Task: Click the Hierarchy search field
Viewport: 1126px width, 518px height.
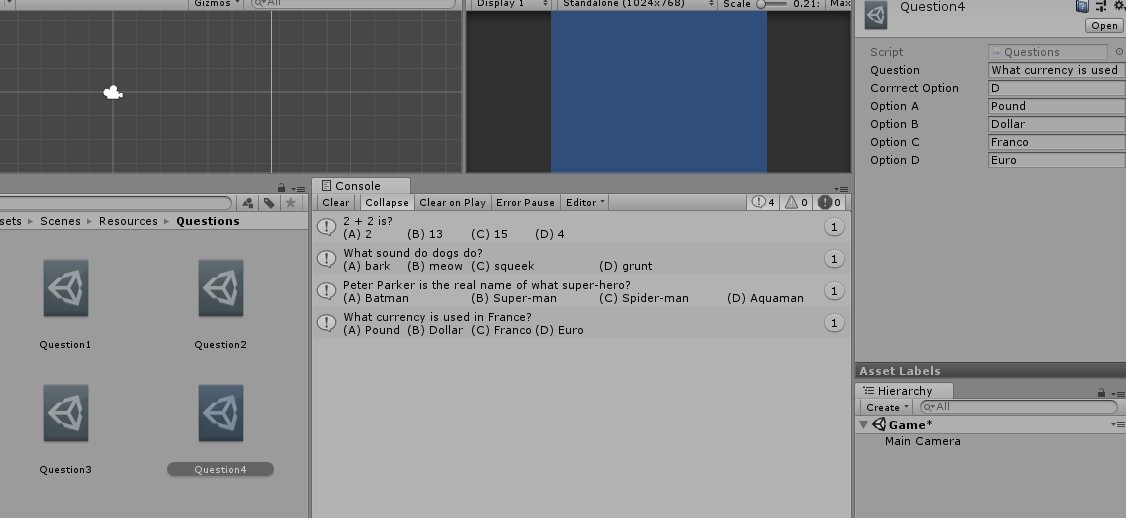Action: point(1019,407)
